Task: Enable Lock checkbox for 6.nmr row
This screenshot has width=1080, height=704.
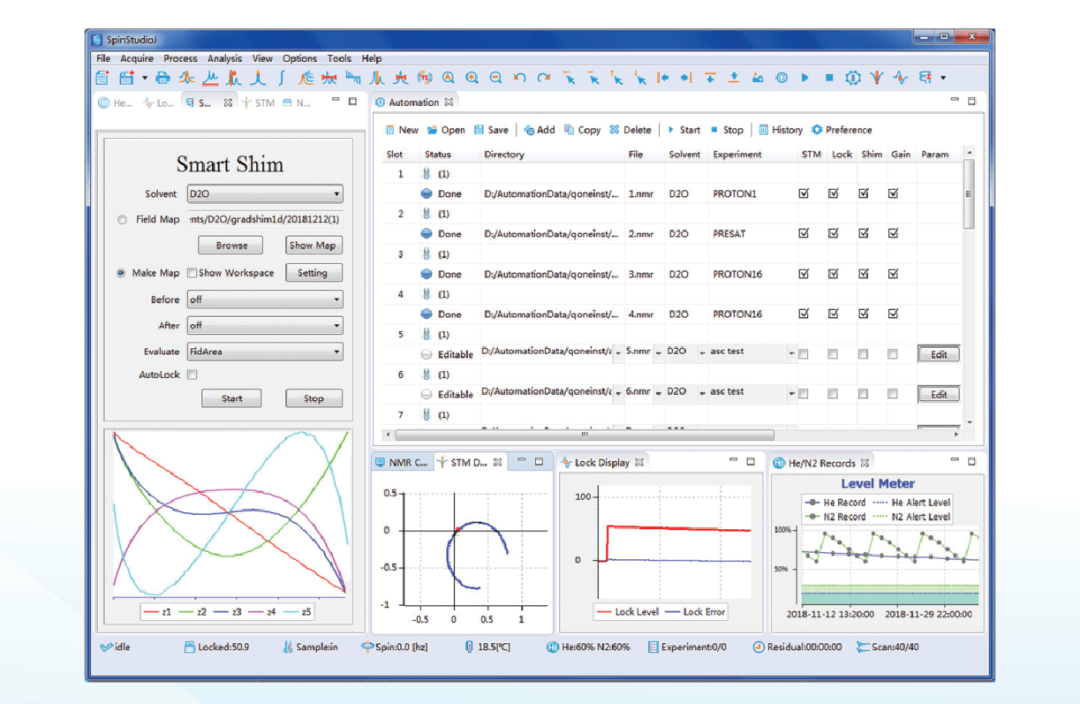Action: point(833,394)
